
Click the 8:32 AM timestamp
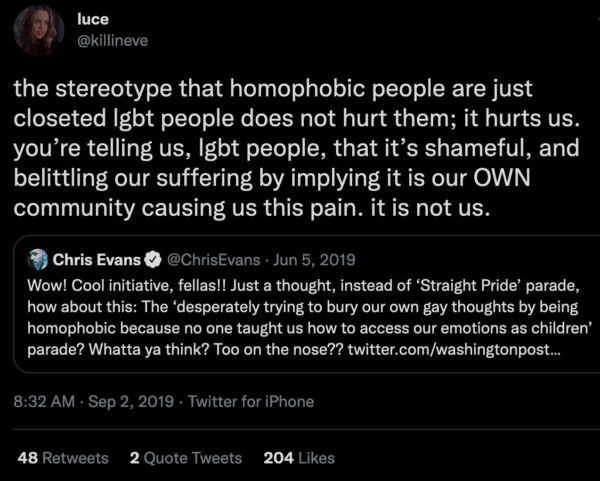(x=43, y=402)
